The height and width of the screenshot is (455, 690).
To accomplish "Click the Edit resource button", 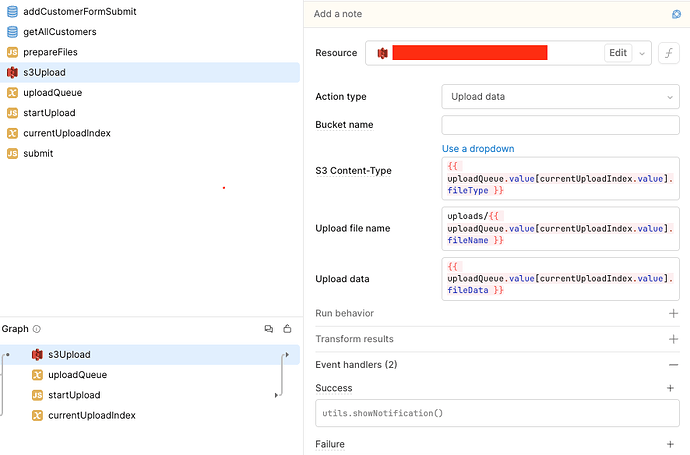I will point(618,53).
